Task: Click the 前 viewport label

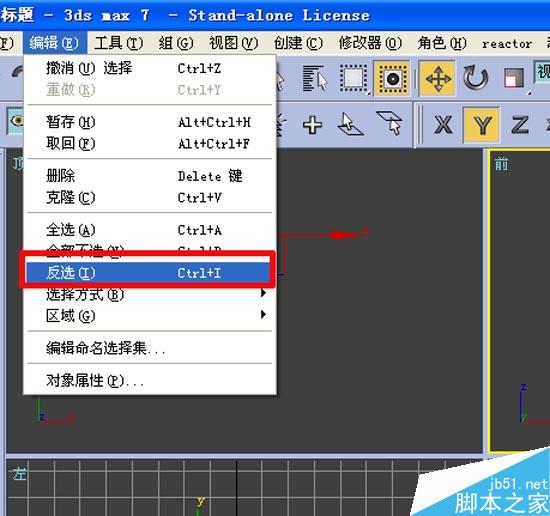Action: (501, 164)
